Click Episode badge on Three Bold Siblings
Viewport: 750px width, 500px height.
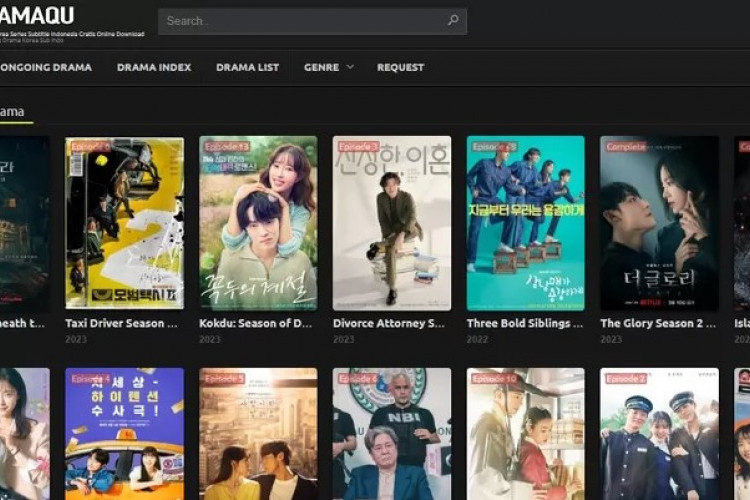495,146
